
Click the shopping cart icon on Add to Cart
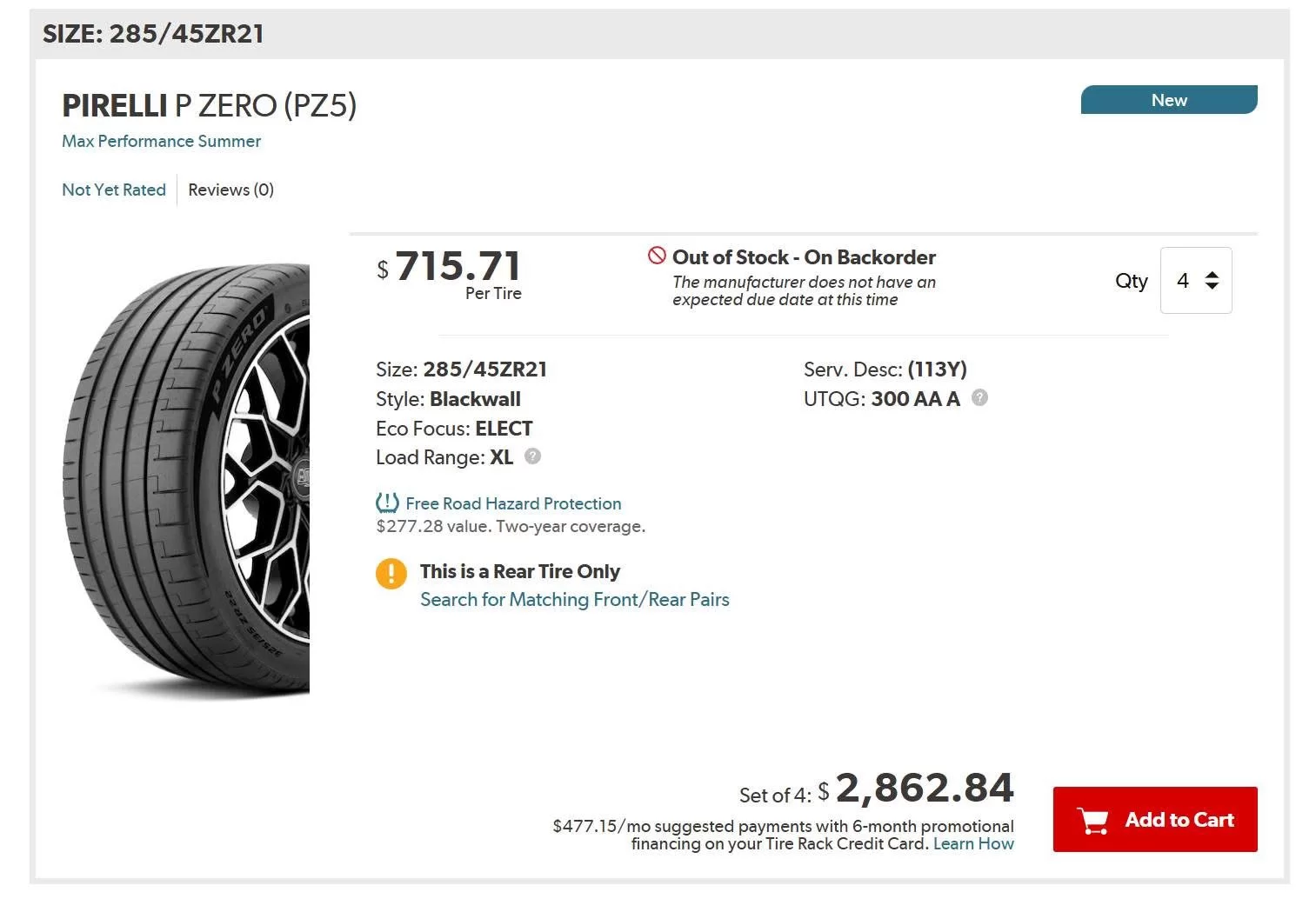[1093, 820]
